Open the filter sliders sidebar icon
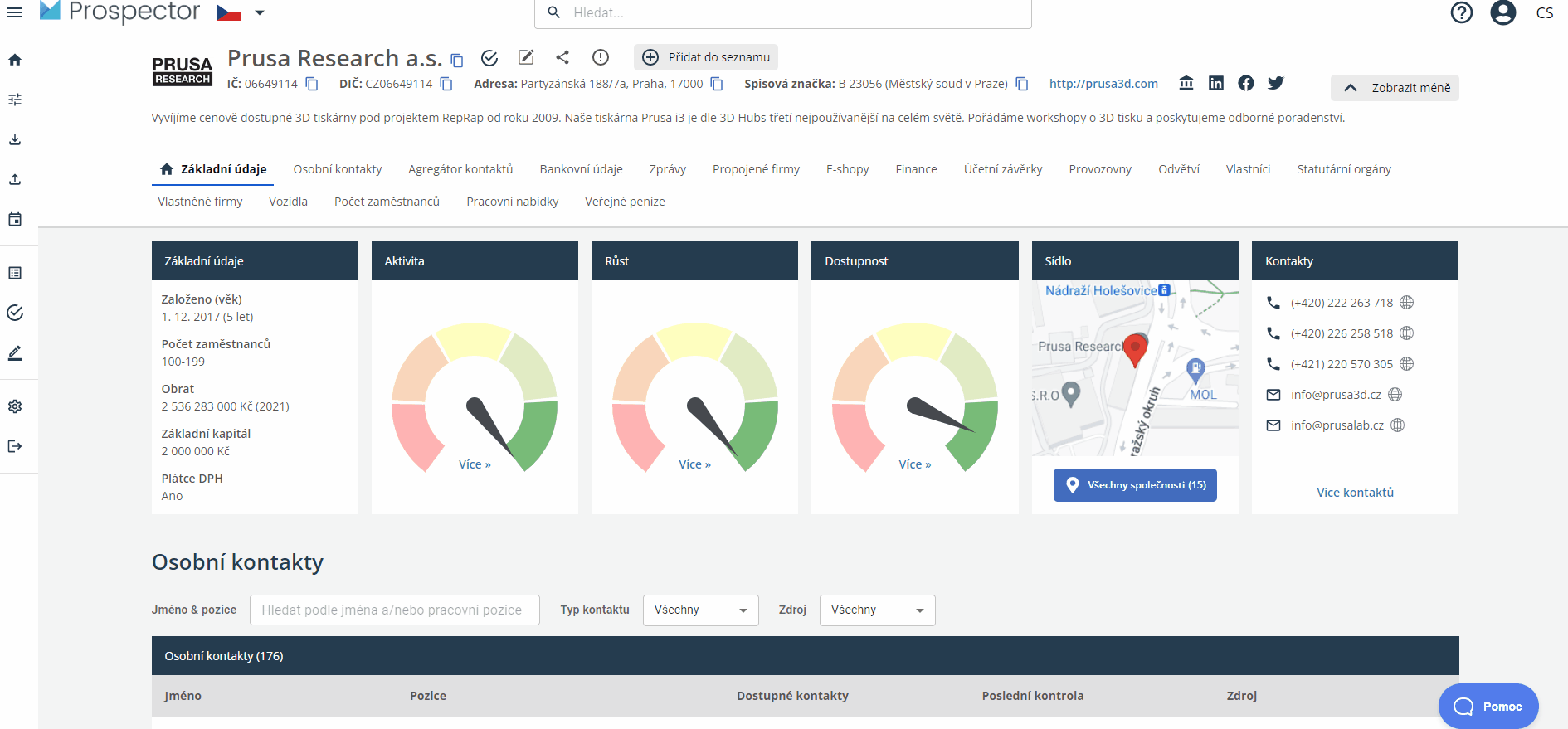The height and width of the screenshot is (729, 1568). click(x=15, y=100)
